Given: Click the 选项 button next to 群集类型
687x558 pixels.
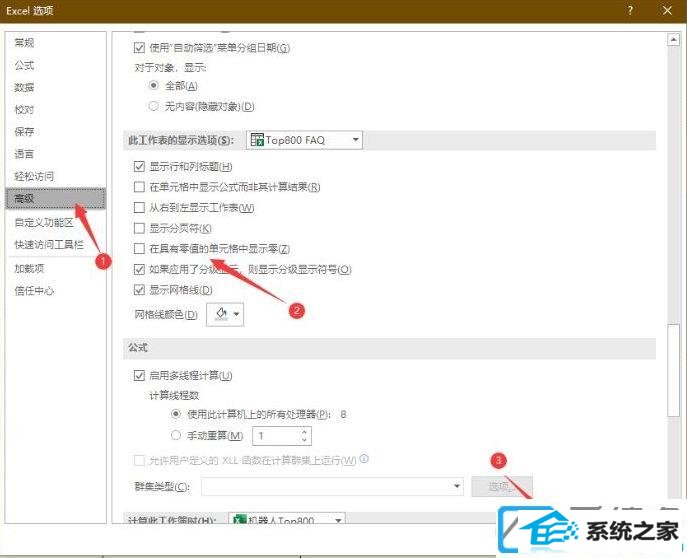Looking at the screenshot, I should pyautogui.click(x=502, y=486).
